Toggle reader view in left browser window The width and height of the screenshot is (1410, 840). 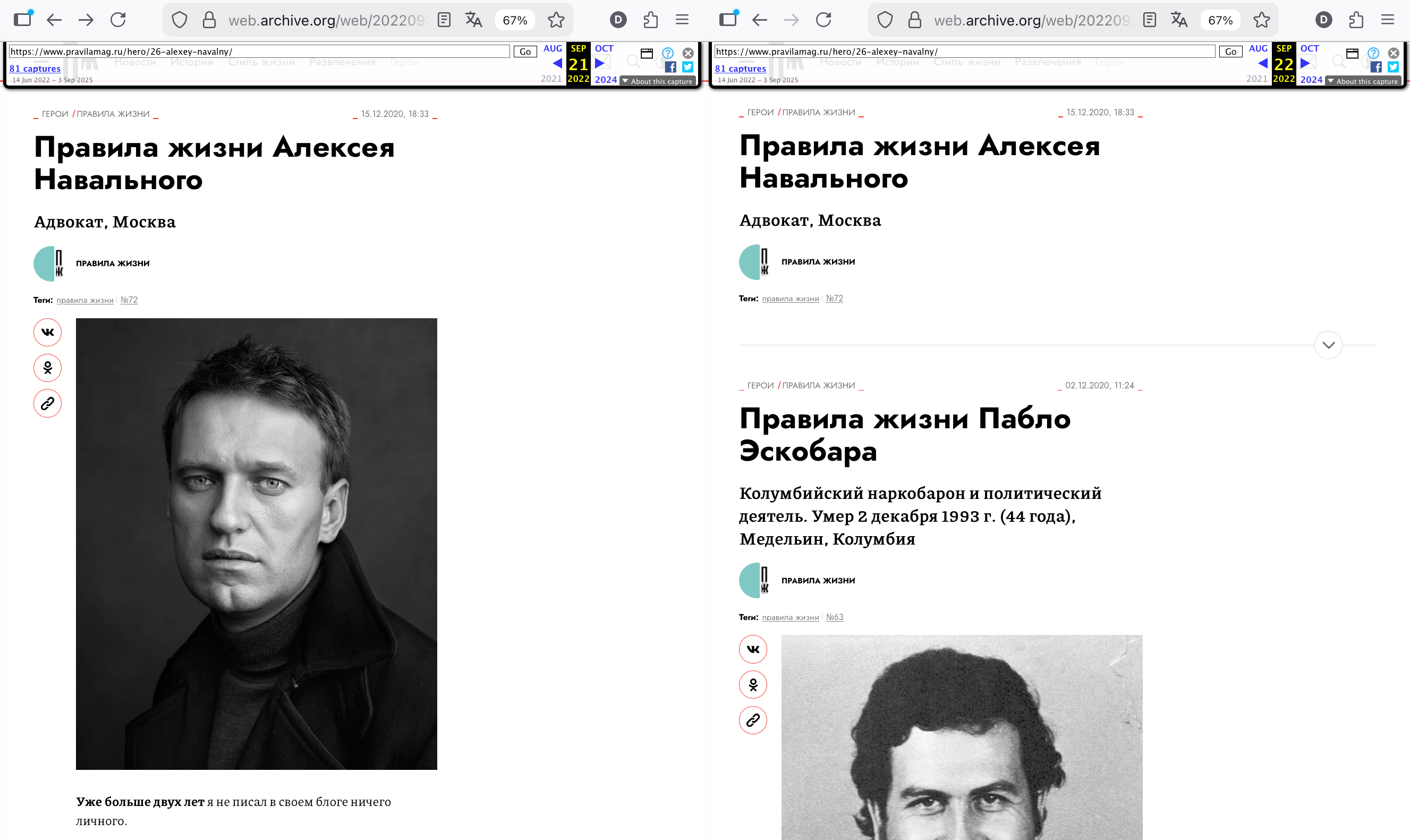point(444,20)
